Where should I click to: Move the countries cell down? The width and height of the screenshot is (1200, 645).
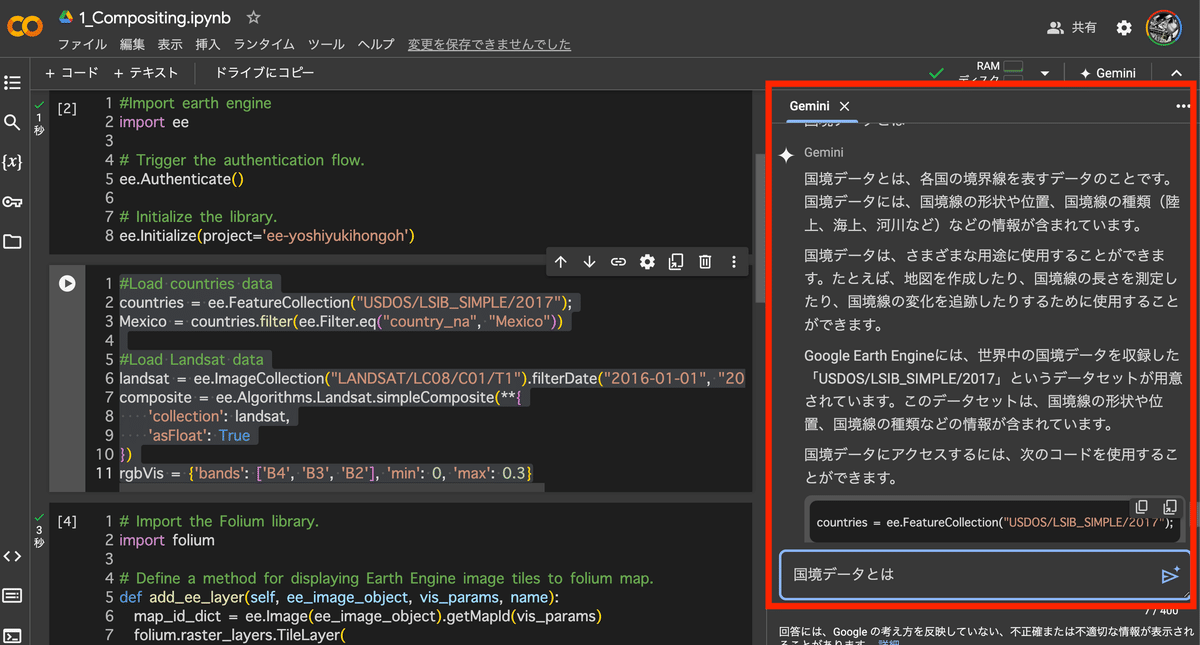tap(589, 261)
